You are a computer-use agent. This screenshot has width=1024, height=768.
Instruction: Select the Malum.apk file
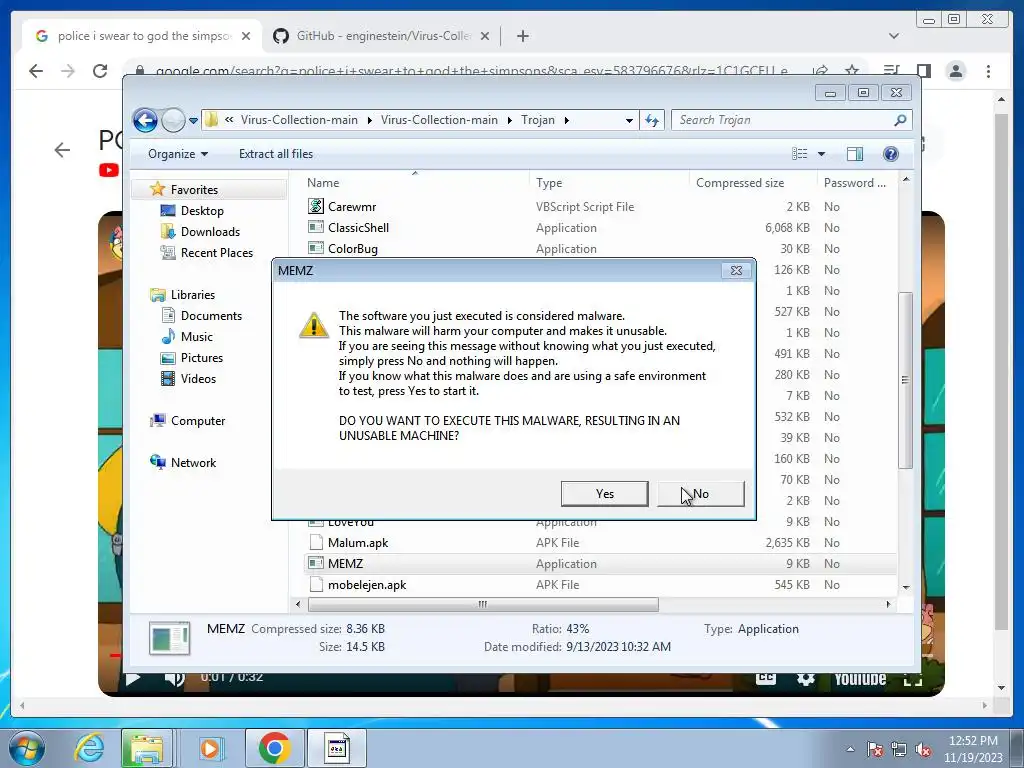(x=600, y=543)
